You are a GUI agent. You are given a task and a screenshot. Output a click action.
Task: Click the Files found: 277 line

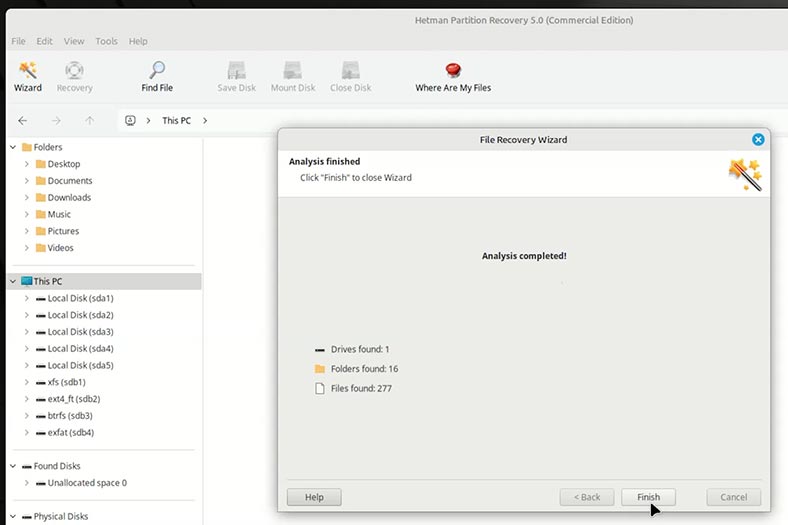pos(353,388)
